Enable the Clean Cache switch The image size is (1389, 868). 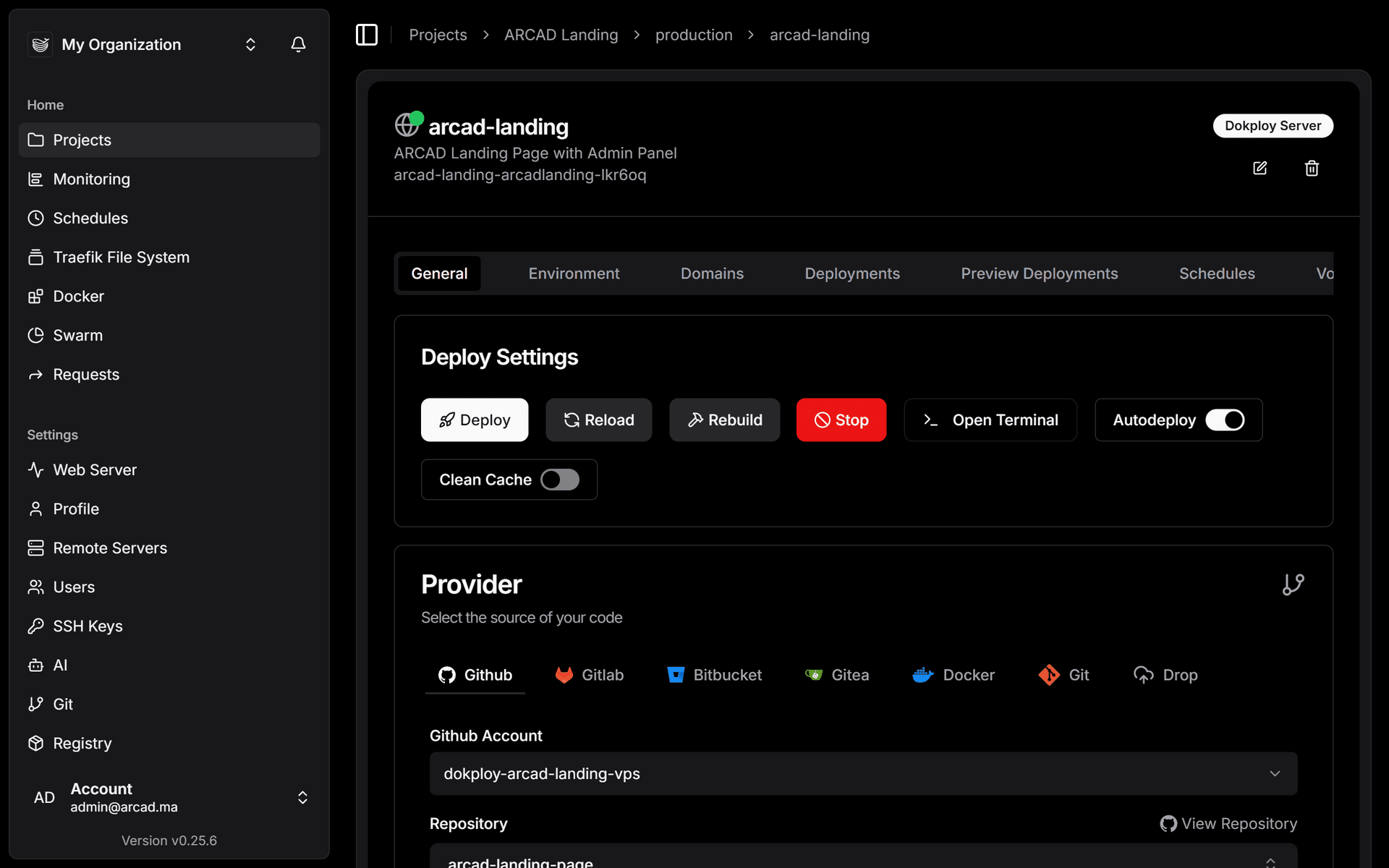point(560,480)
